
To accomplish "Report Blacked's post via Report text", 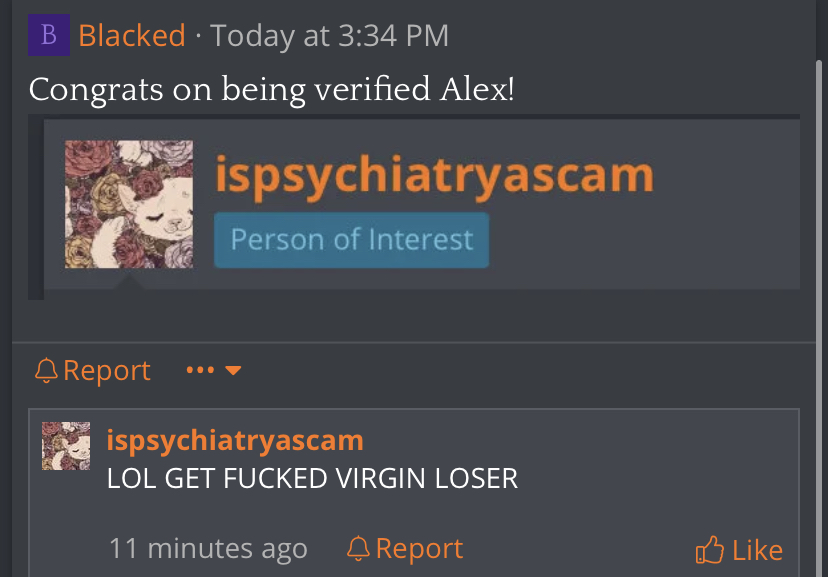I will [x=107, y=370].
